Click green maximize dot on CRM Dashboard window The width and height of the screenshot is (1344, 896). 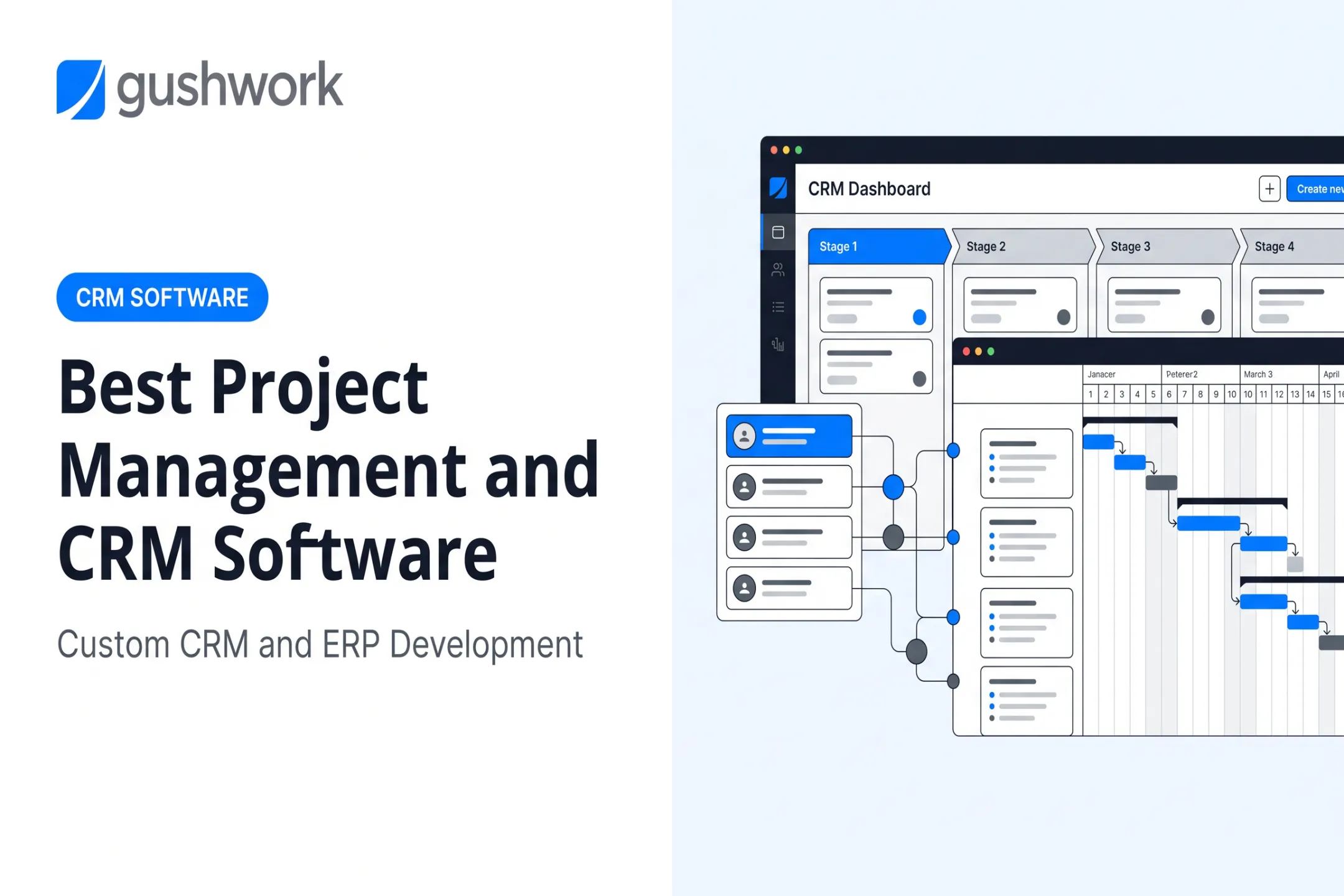798,150
